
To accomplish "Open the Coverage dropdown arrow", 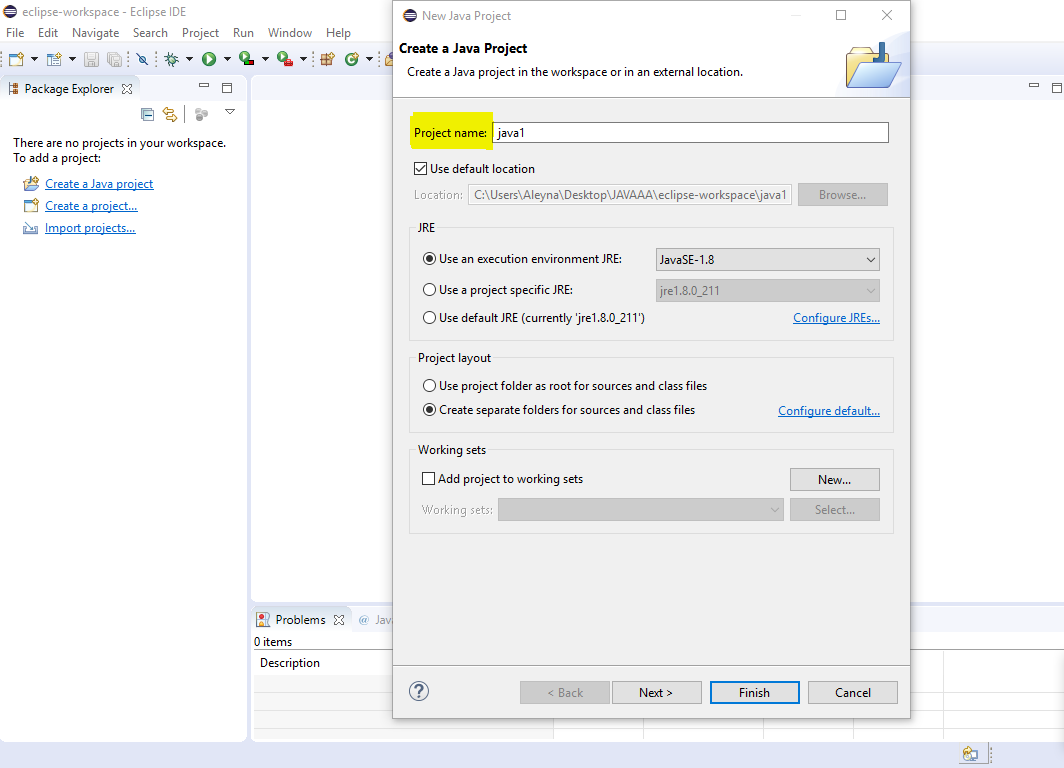I will [265, 60].
